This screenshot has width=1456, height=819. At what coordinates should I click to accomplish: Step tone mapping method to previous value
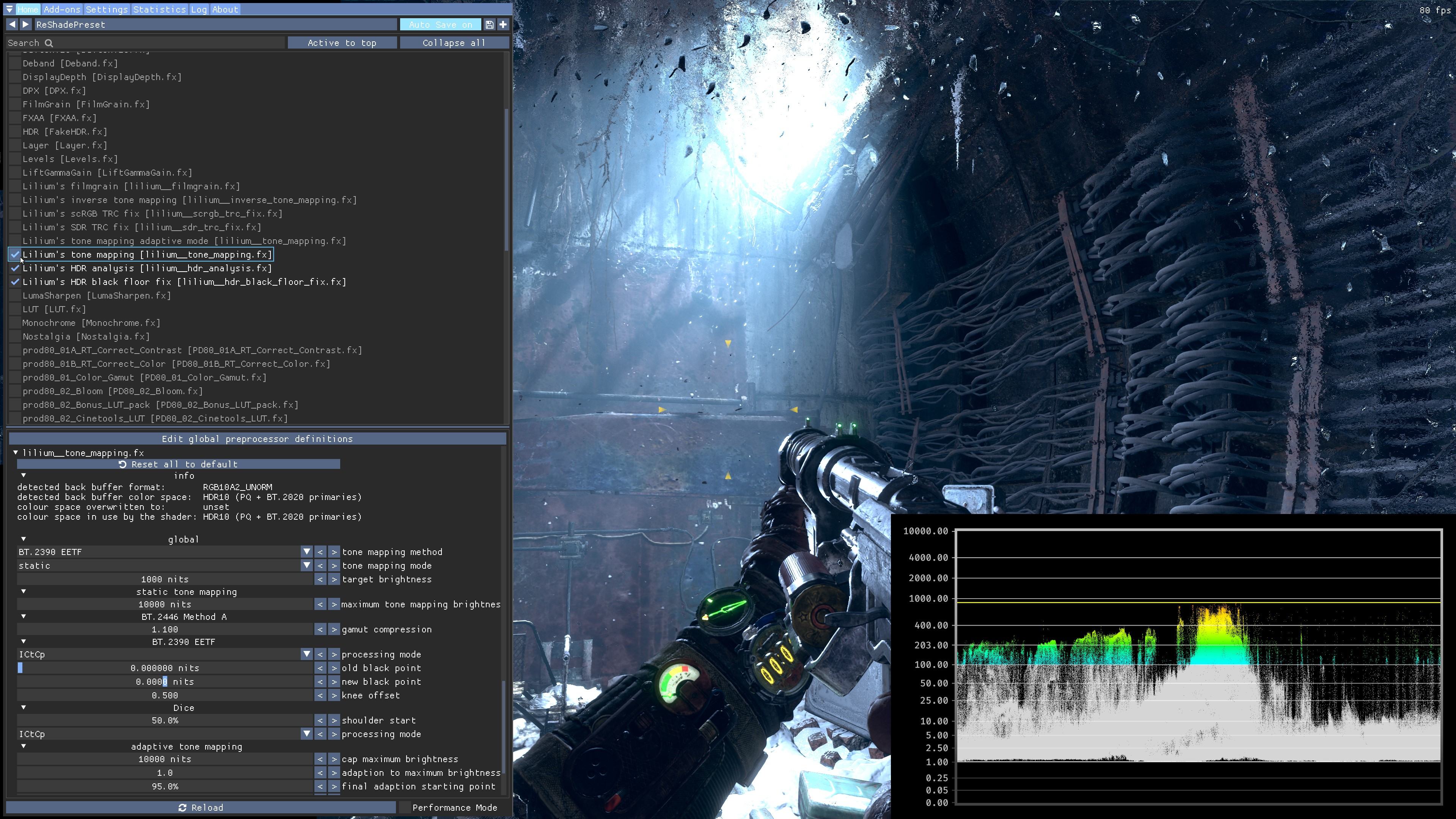[320, 552]
